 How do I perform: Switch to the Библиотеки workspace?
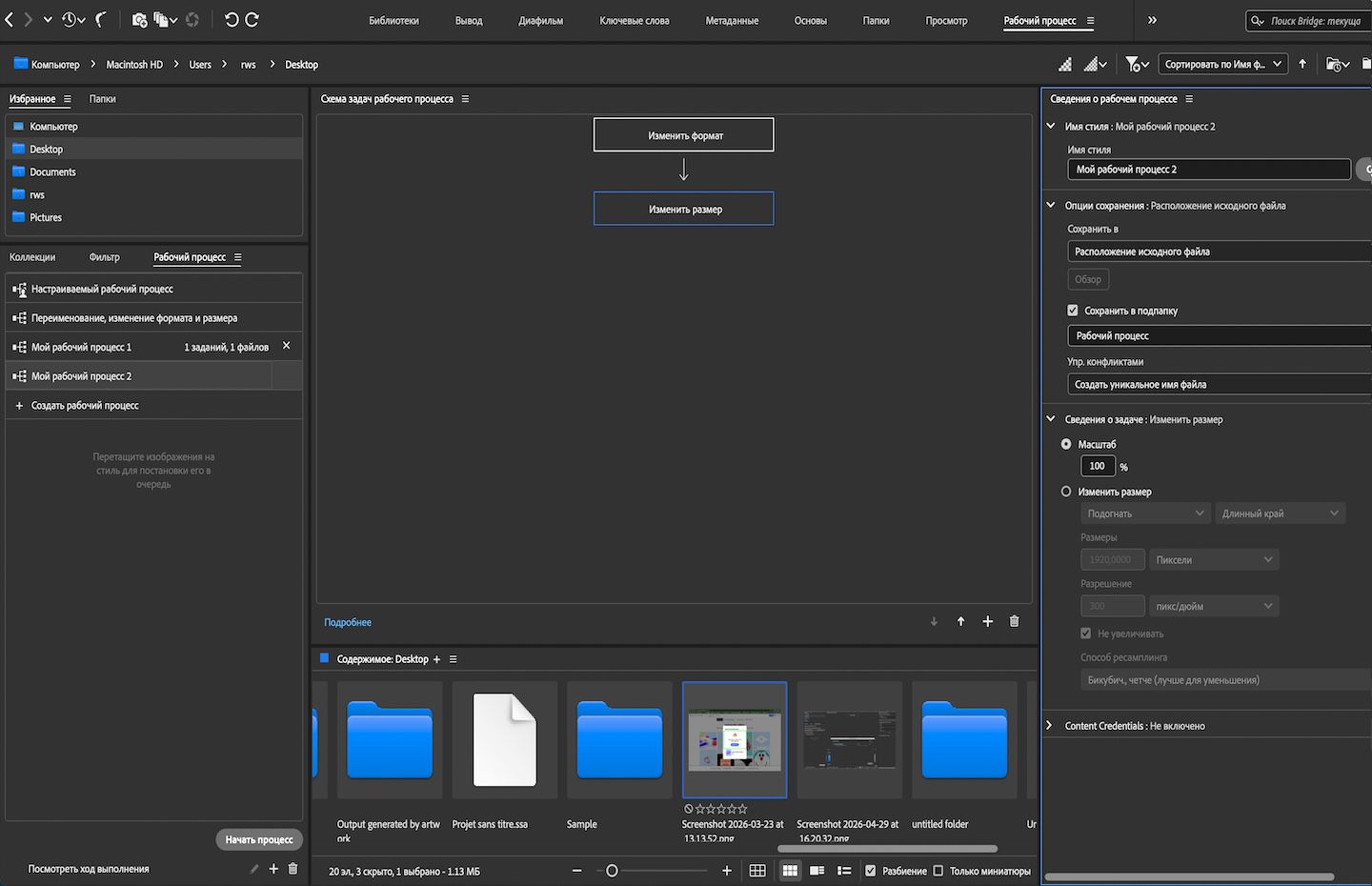[x=393, y=20]
